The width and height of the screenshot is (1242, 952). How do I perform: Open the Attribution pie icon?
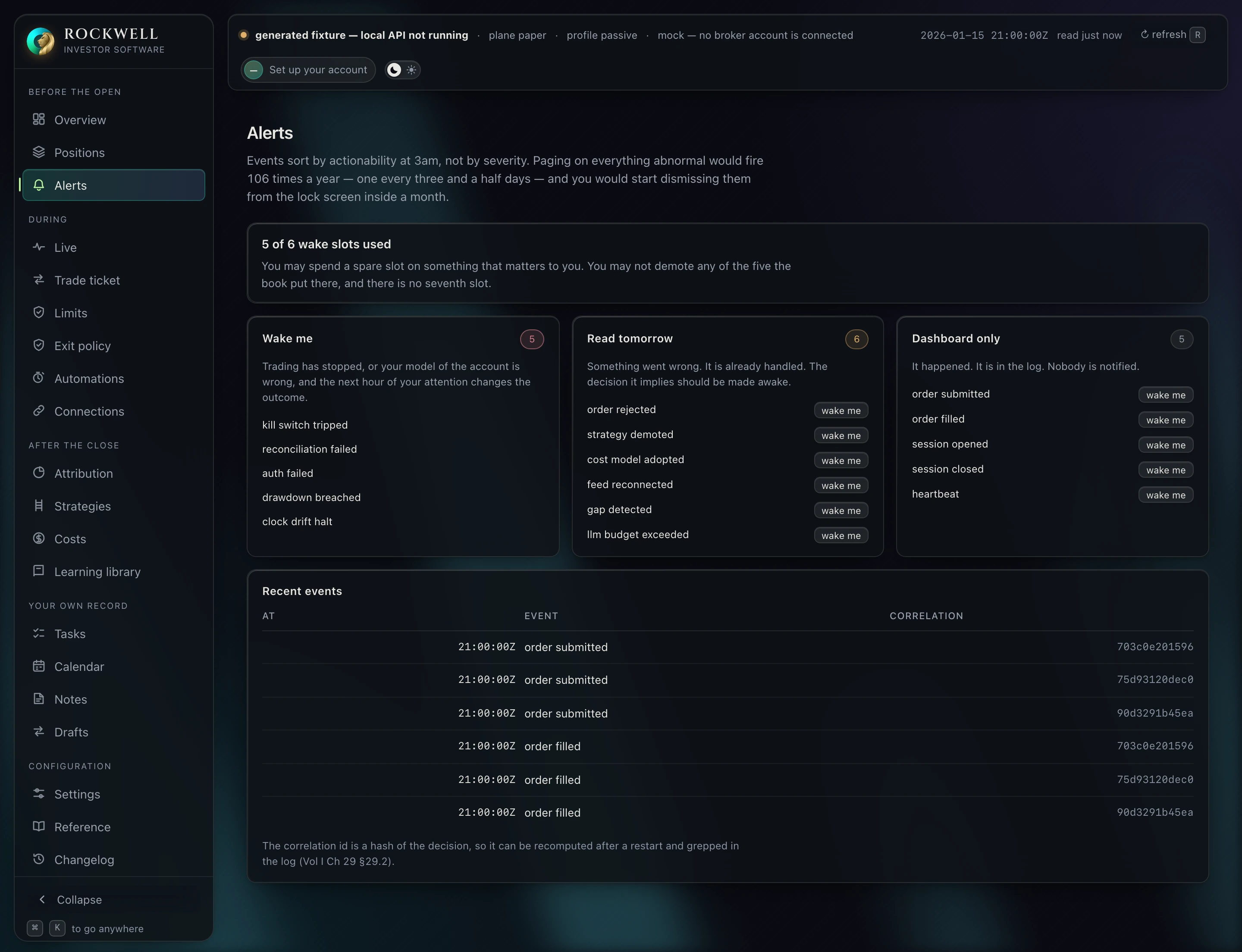point(38,473)
